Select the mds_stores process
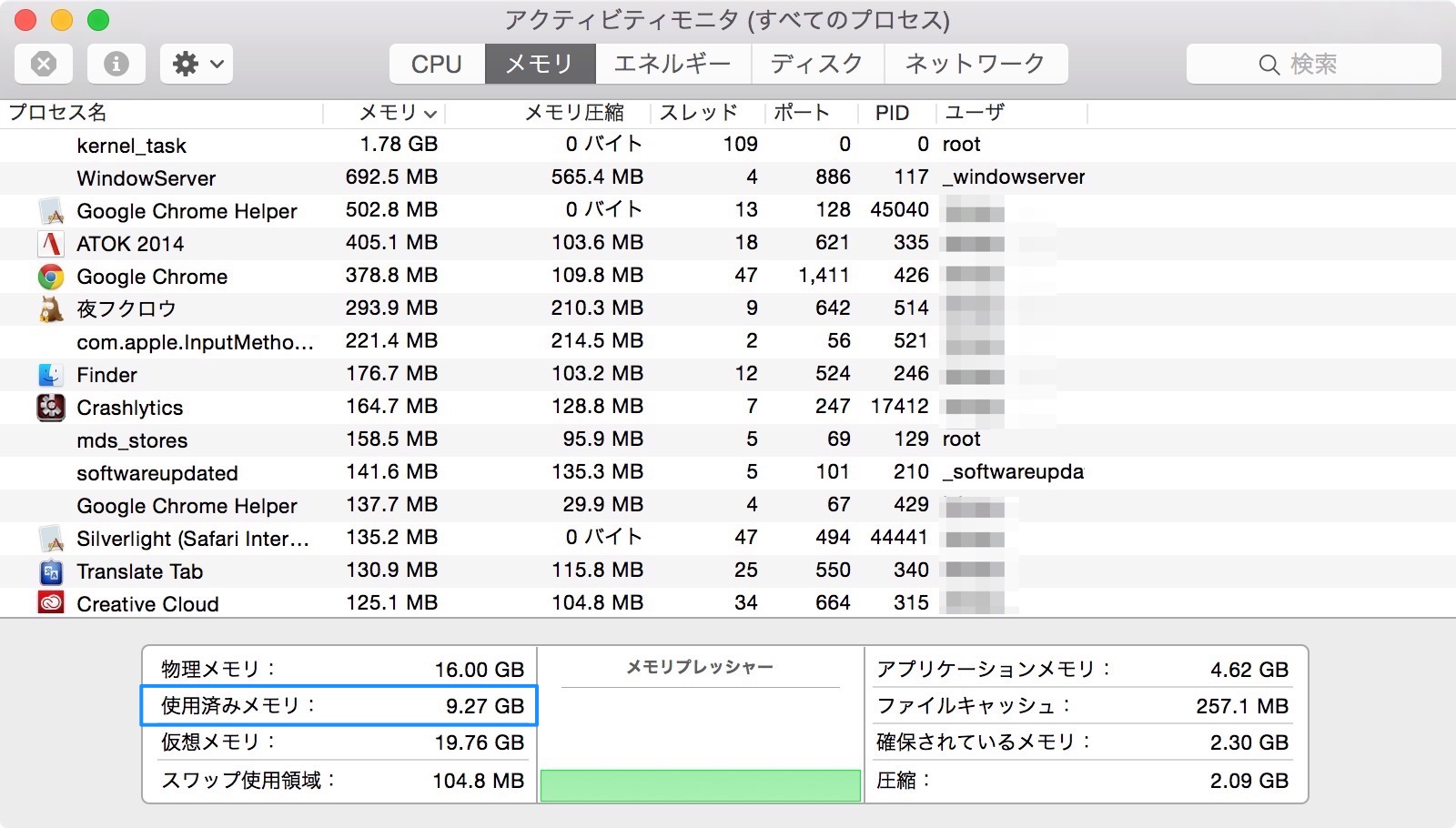 (x=132, y=440)
